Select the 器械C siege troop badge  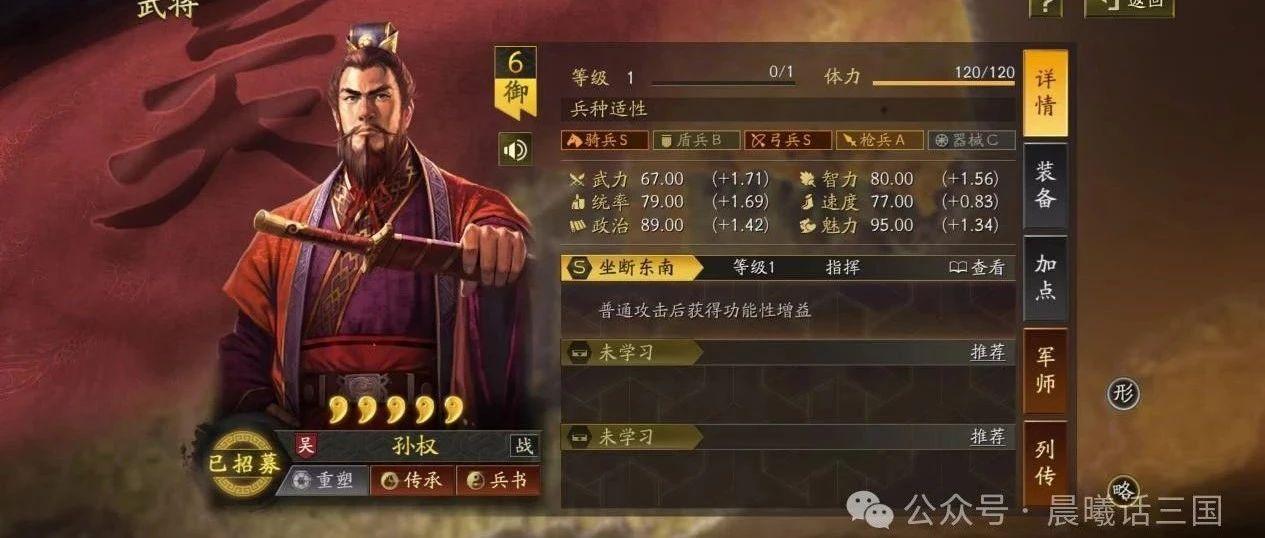[x=970, y=140]
